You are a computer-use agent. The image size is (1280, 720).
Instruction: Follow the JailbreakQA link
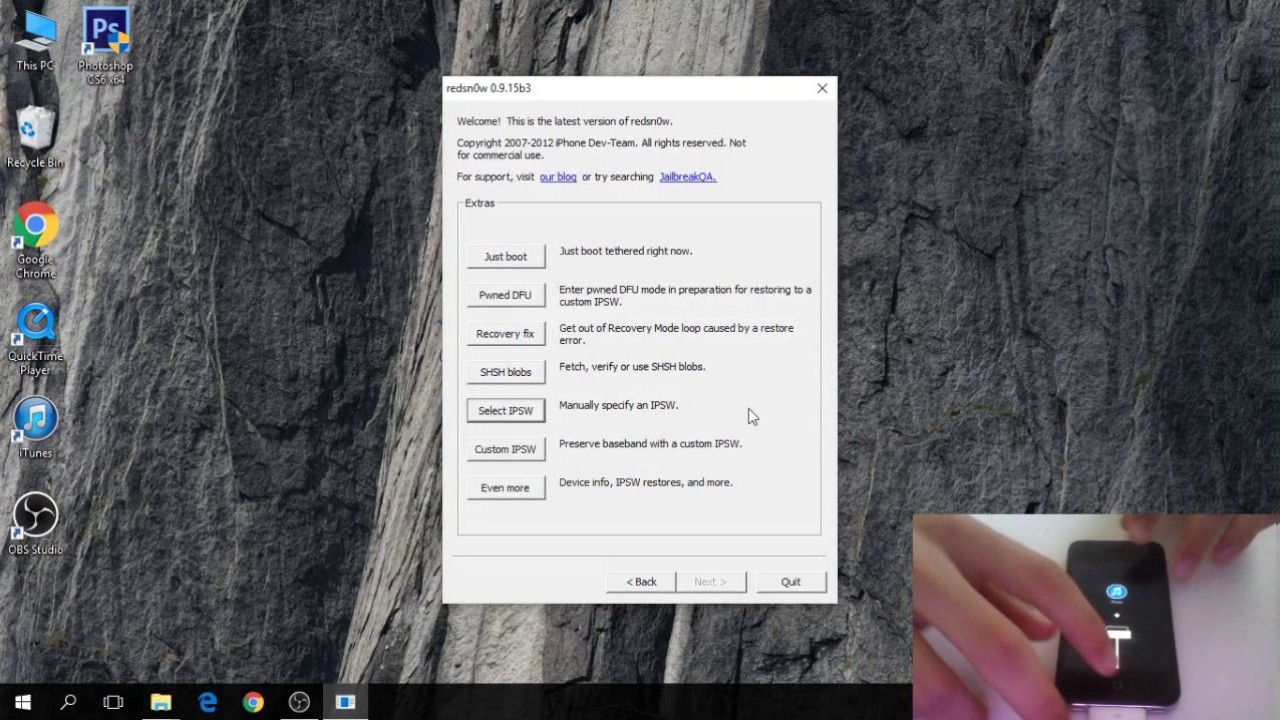coord(687,177)
